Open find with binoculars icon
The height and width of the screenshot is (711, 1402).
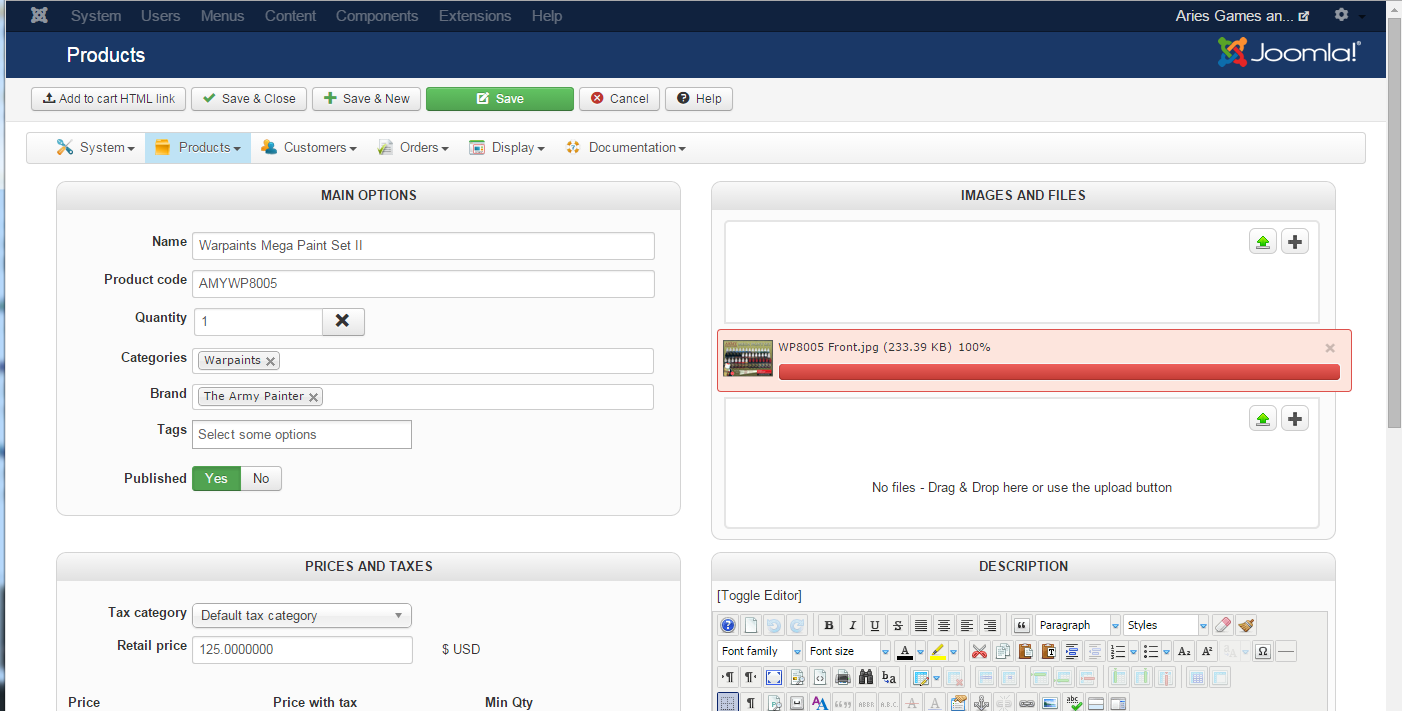click(866, 677)
